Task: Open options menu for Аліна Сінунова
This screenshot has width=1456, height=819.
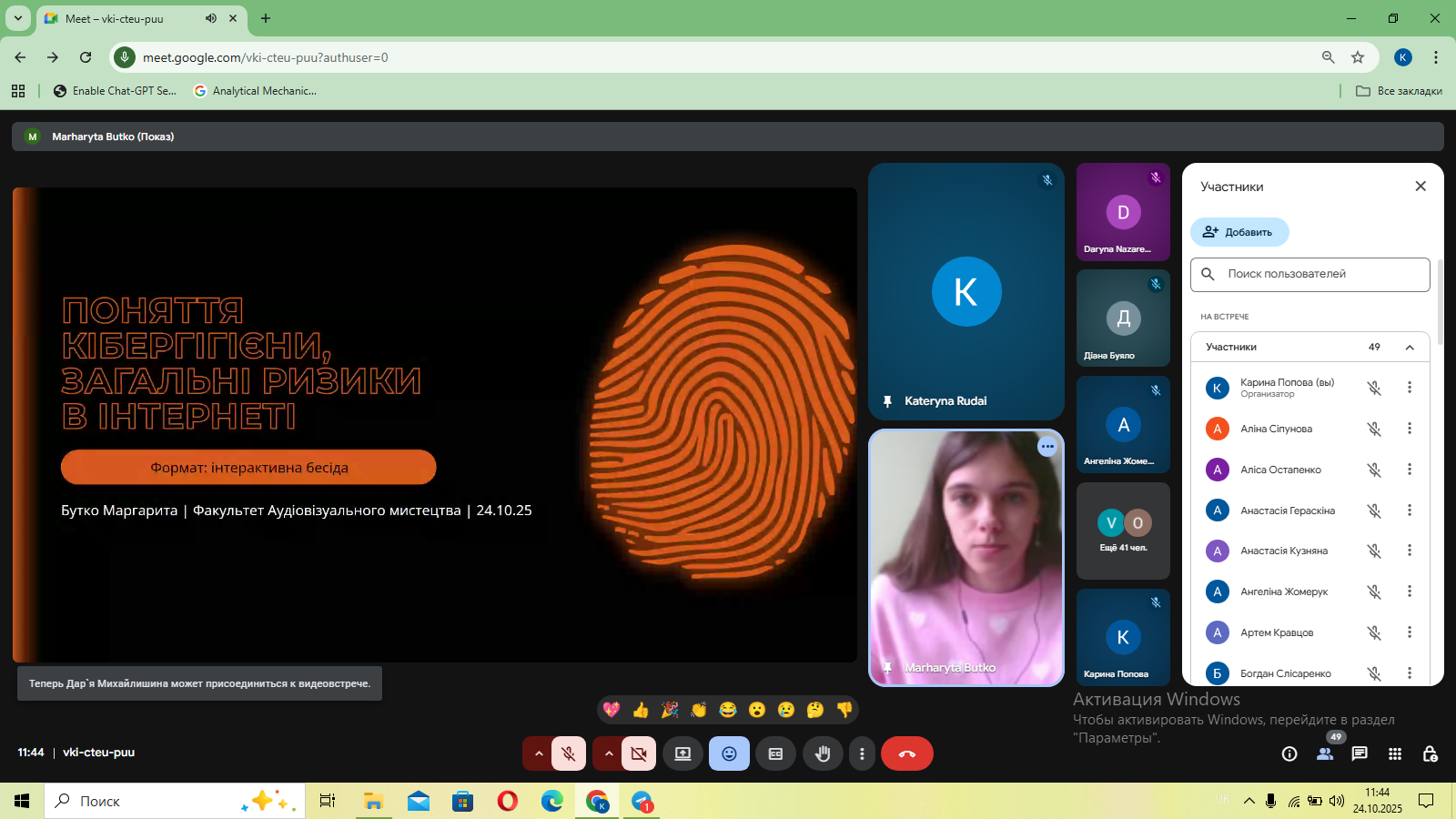Action: (1410, 429)
